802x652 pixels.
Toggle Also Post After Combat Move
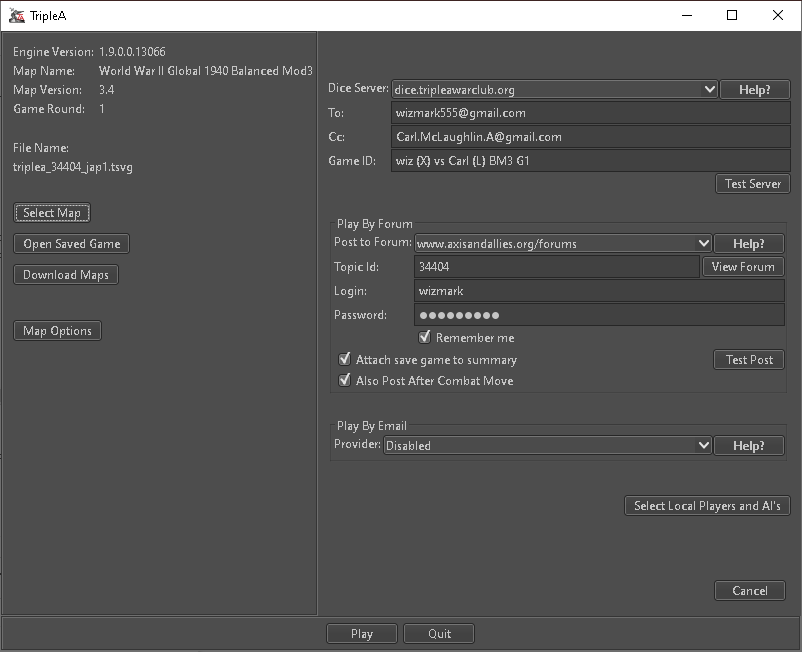pos(345,380)
